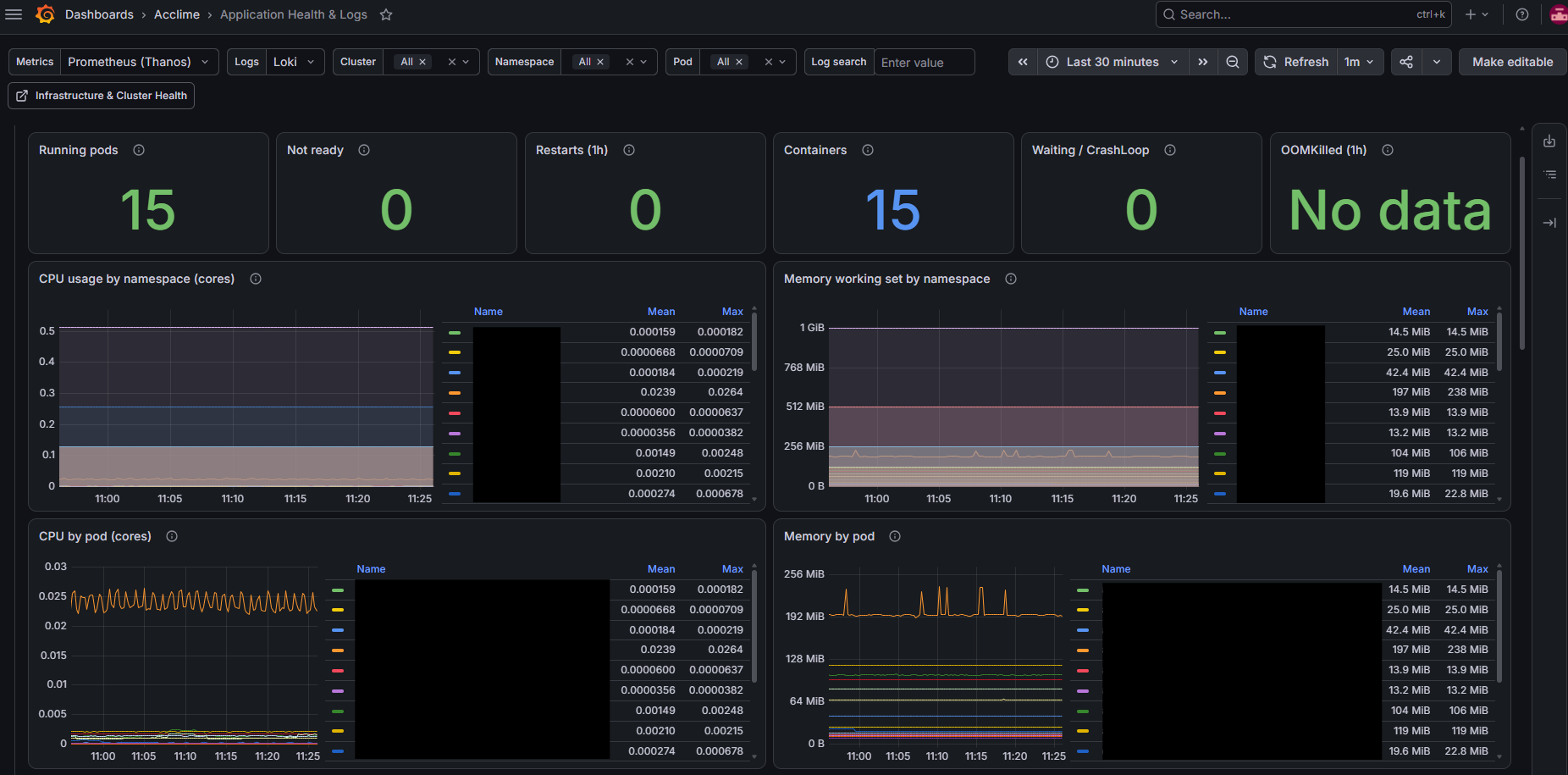Open the Logs Loki datasource dropdown

pyautogui.click(x=295, y=62)
